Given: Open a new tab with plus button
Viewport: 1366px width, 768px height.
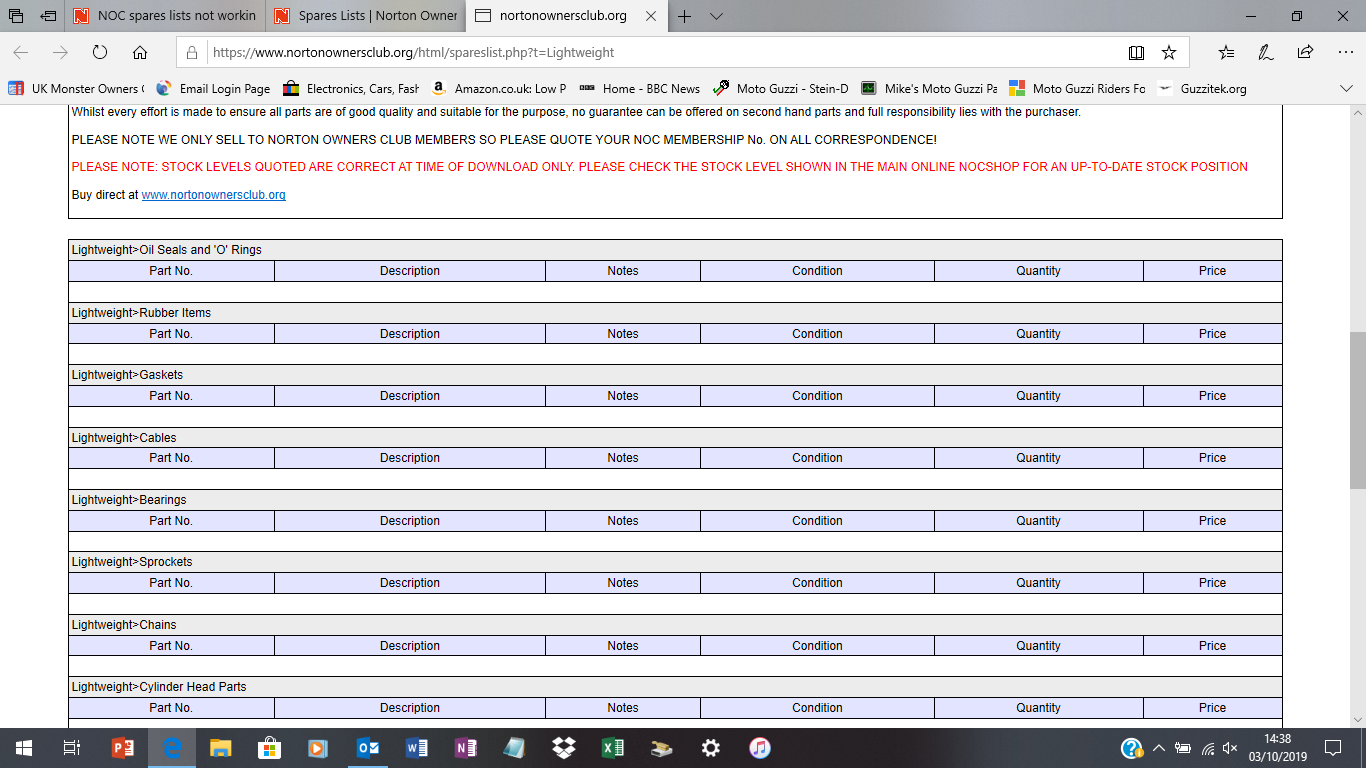Looking at the screenshot, I should 685,16.
